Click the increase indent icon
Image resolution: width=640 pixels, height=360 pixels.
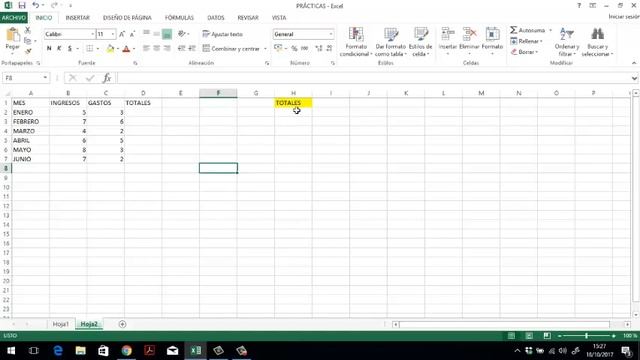[192, 49]
